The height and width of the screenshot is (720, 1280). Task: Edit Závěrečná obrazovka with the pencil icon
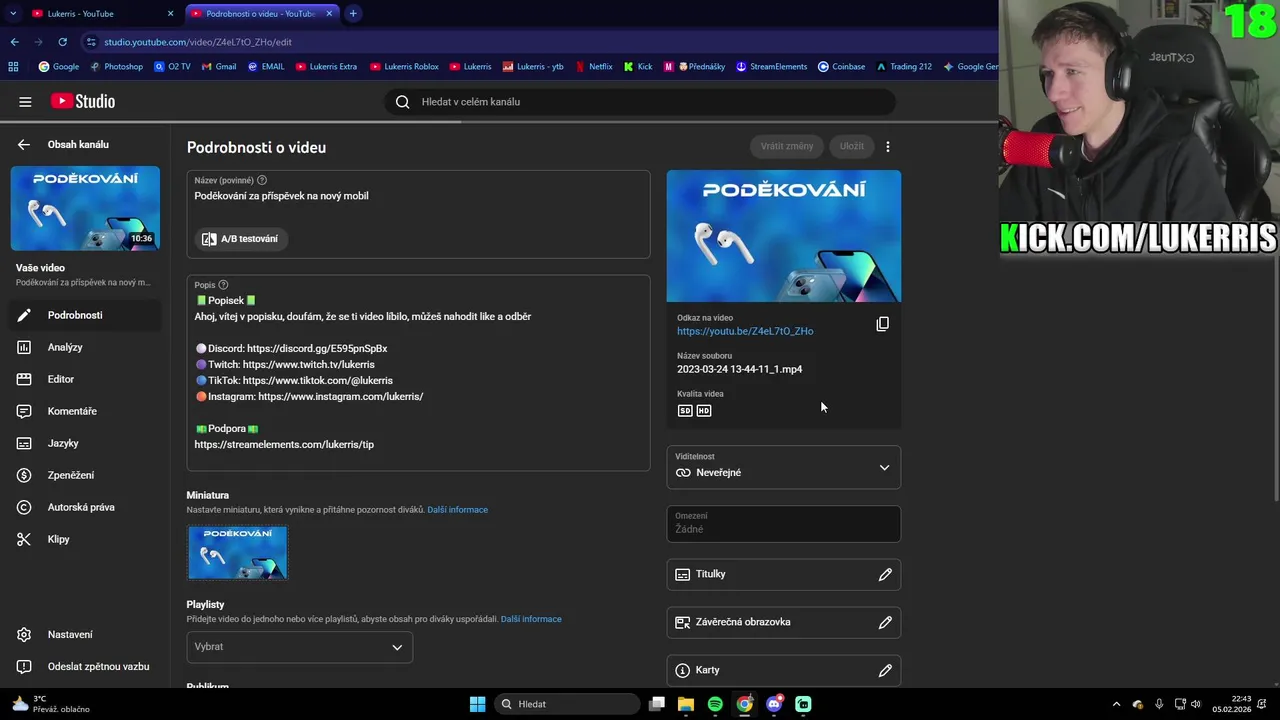click(885, 623)
